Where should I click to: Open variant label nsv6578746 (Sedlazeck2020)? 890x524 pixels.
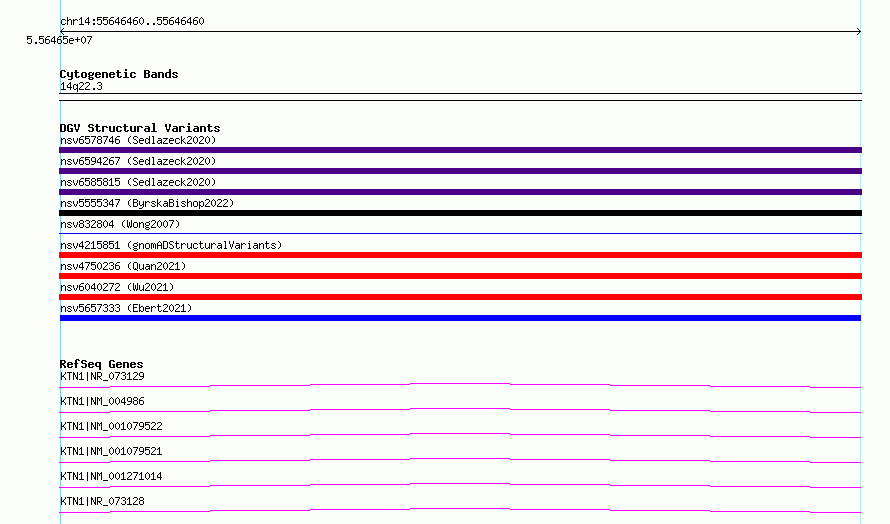138,140
